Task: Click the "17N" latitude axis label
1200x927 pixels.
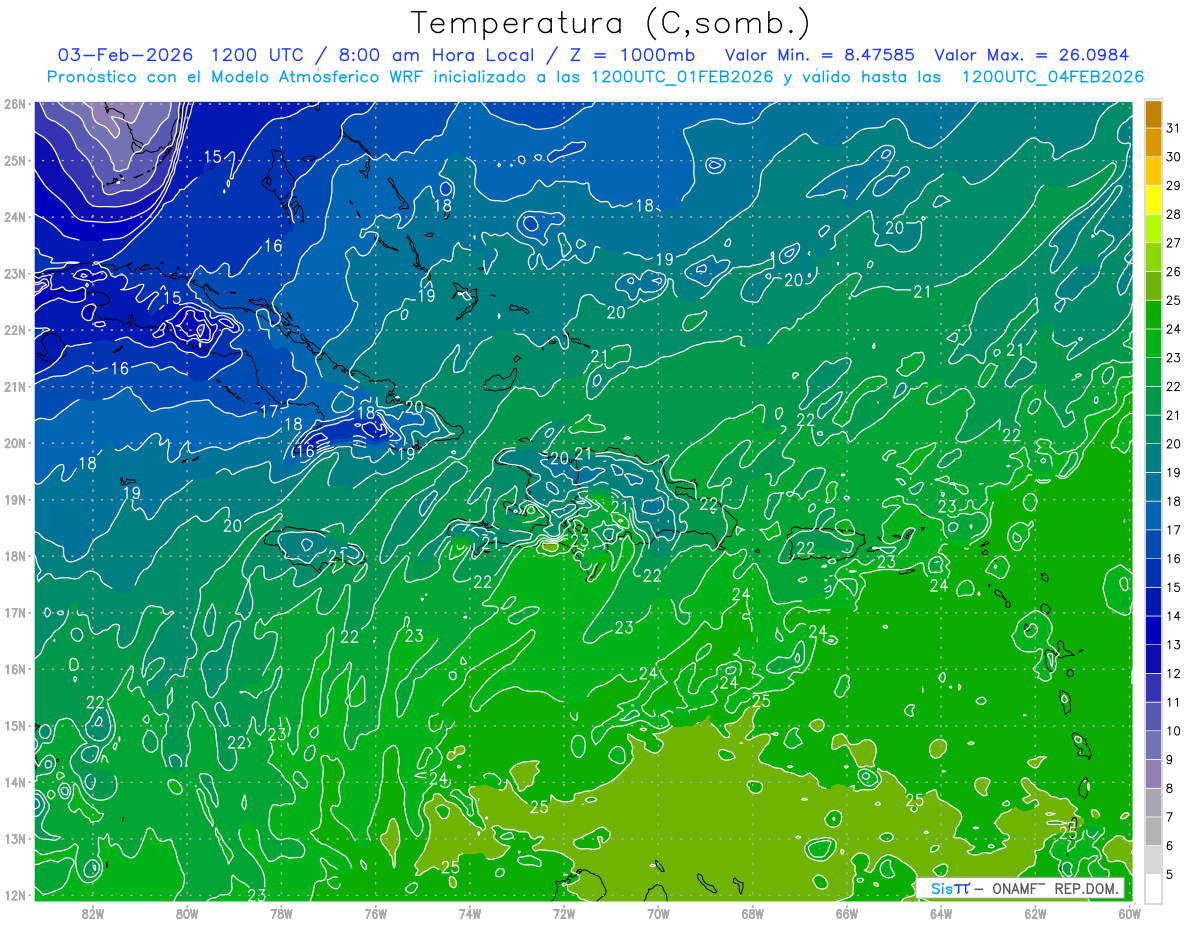Action: pyautogui.click(x=14, y=612)
